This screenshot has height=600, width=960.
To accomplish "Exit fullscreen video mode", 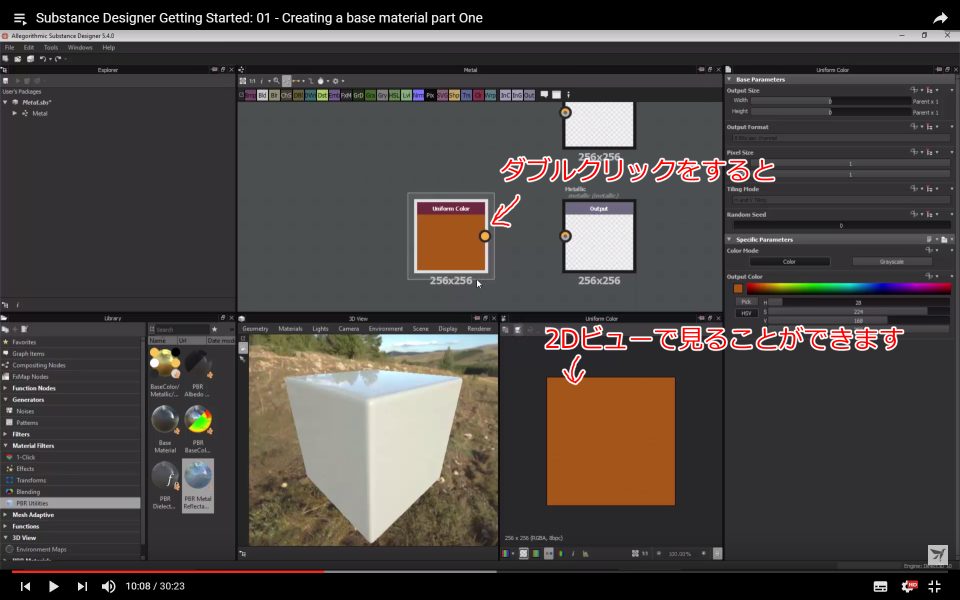I will coord(934,586).
